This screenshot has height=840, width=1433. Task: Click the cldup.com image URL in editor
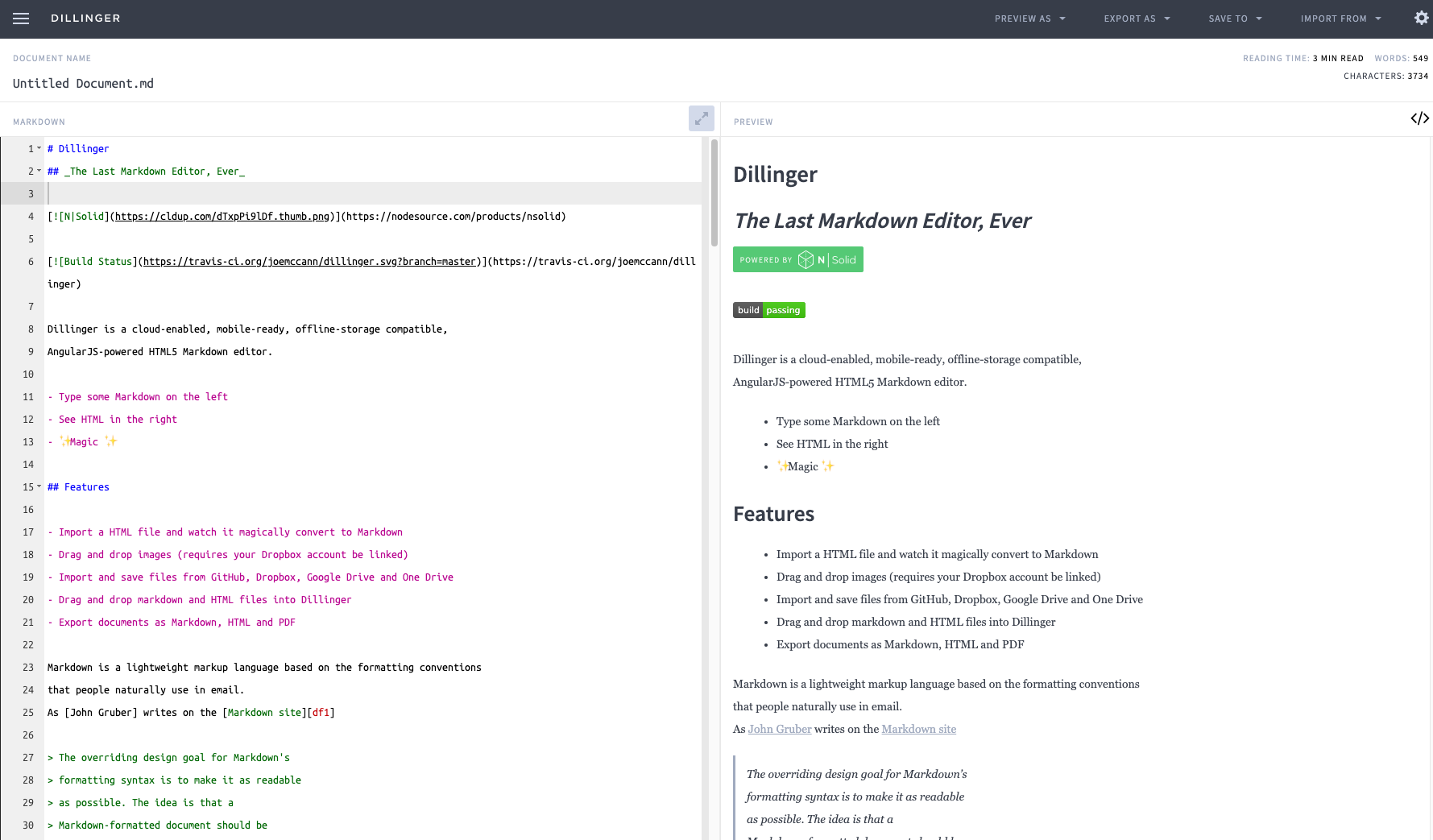pos(222,216)
